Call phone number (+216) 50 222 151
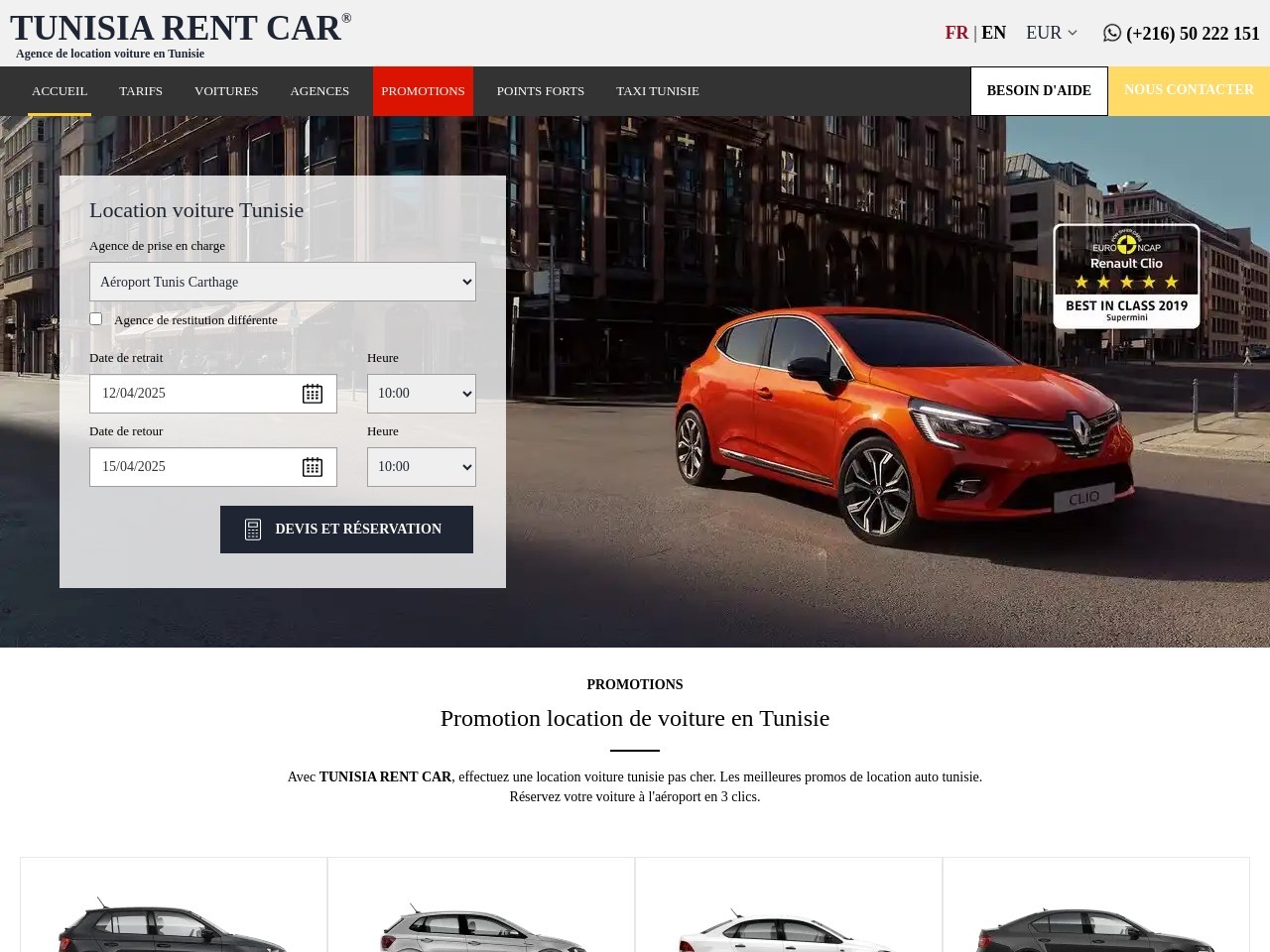This screenshot has width=1270, height=952. (x=1193, y=34)
